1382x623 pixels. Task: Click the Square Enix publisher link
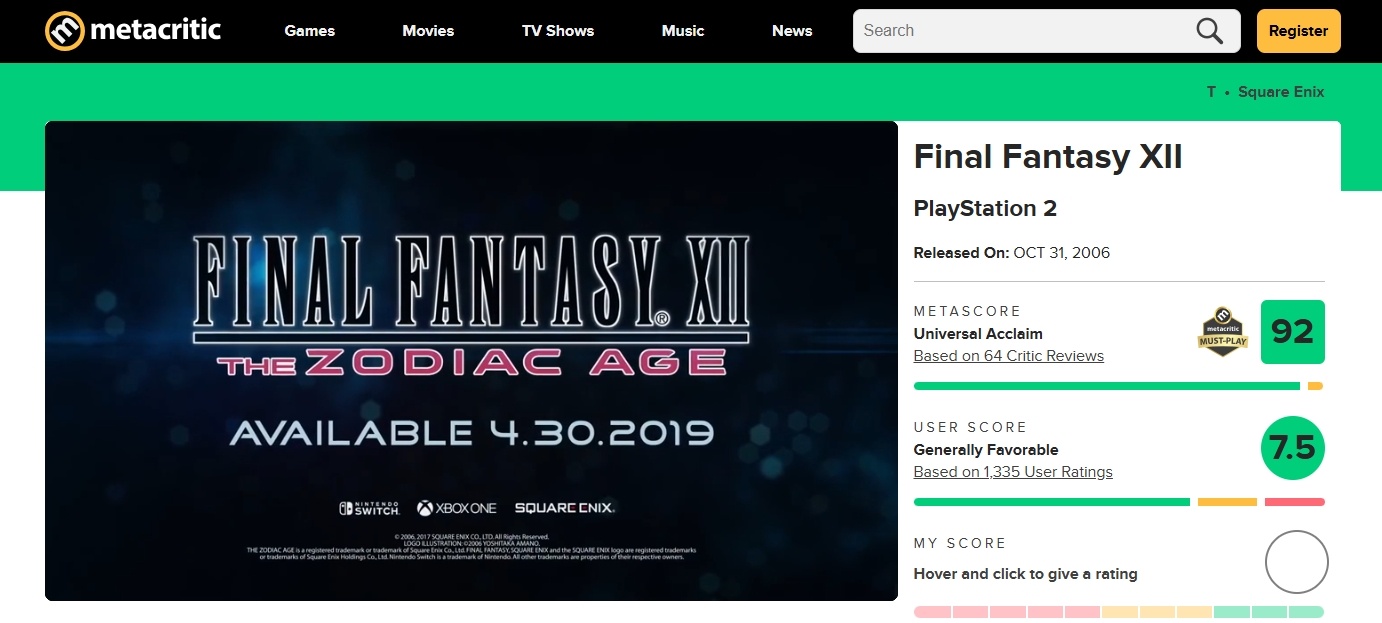[1281, 91]
